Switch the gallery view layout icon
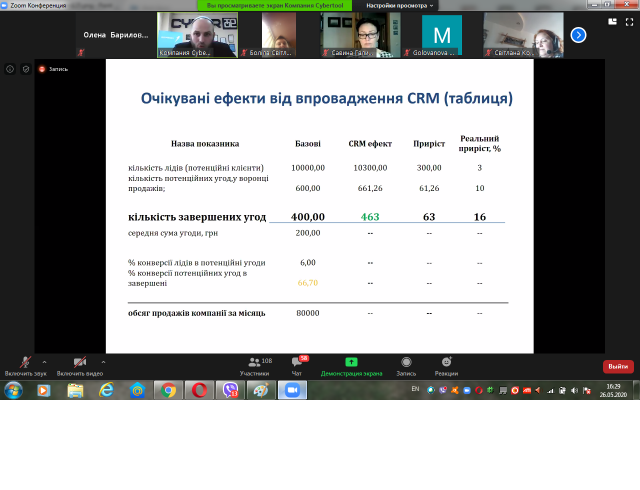 coord(612,22)
